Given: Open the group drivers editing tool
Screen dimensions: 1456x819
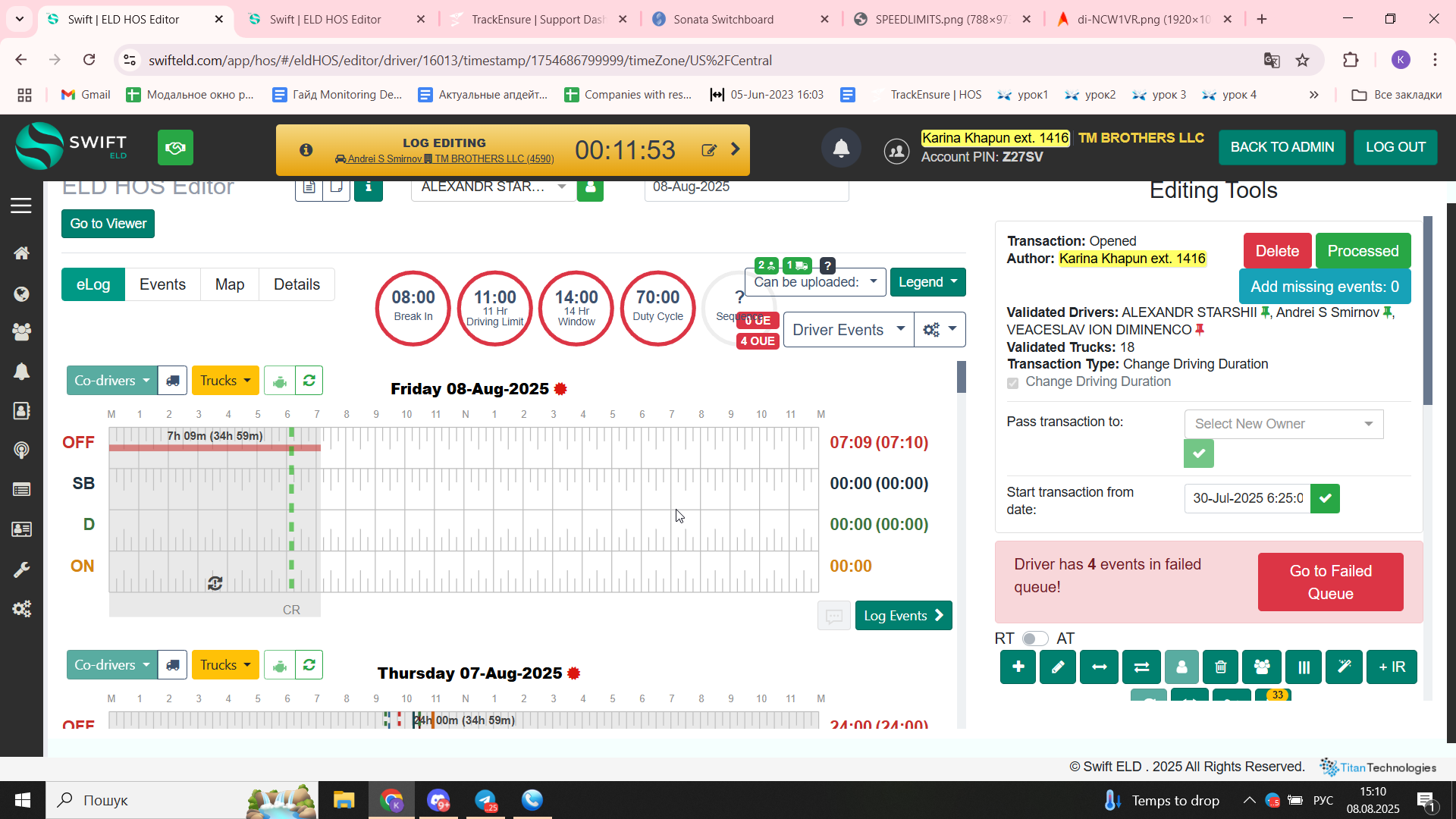Looking at the screenshot, I should pyautogui.click(x=1262, y=667).
